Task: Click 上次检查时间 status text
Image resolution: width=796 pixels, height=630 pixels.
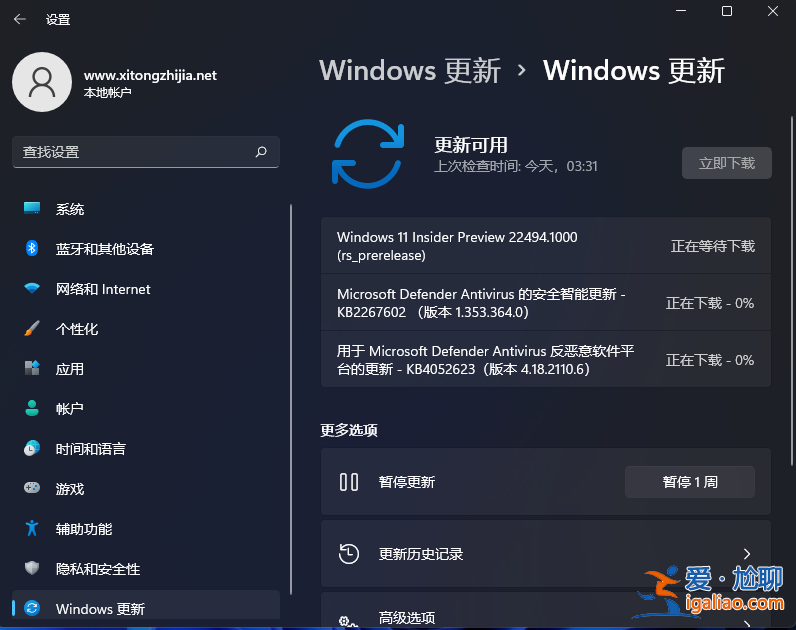Action: point(515,166)
